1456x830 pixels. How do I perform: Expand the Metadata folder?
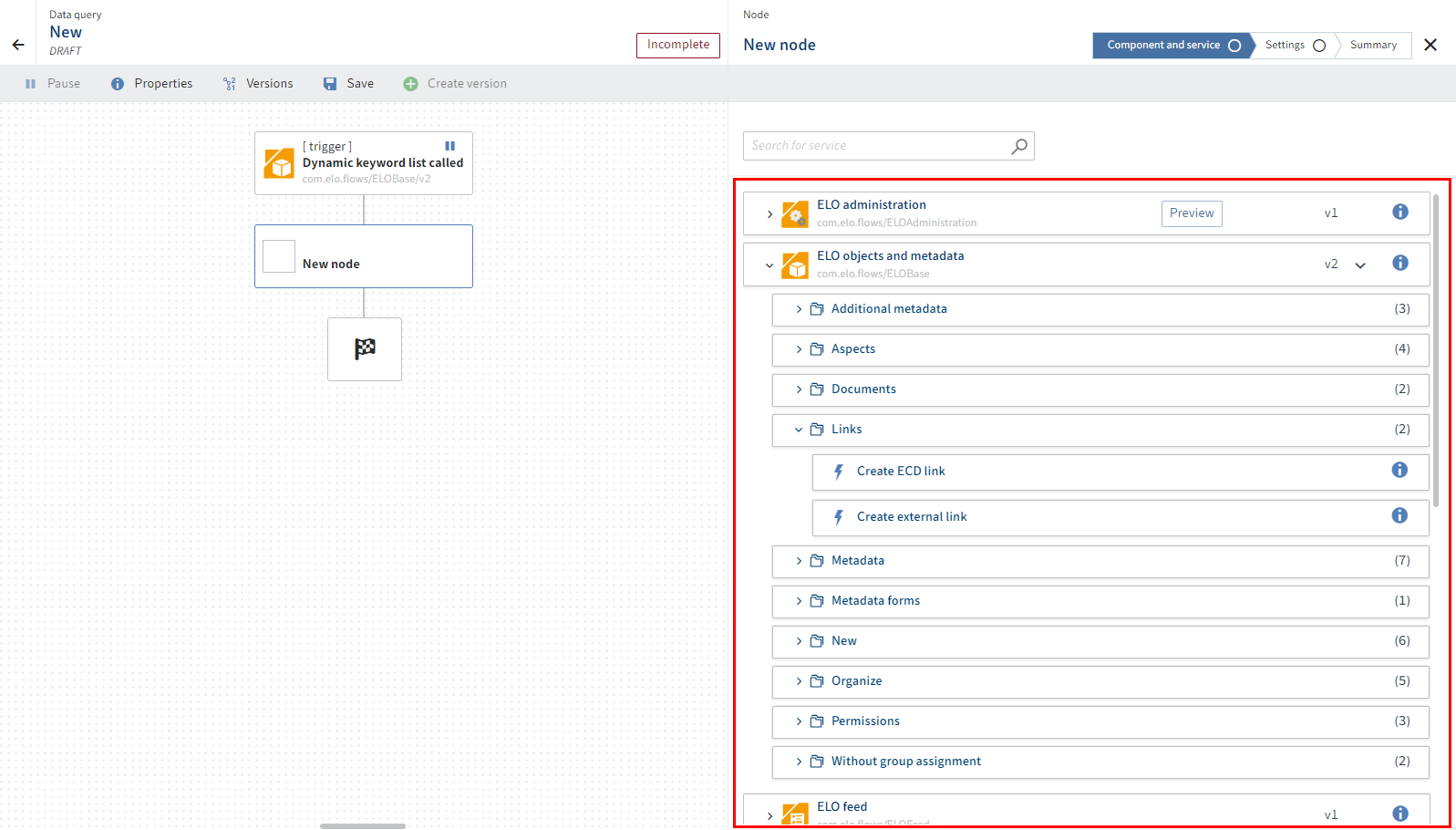point(799,561)
